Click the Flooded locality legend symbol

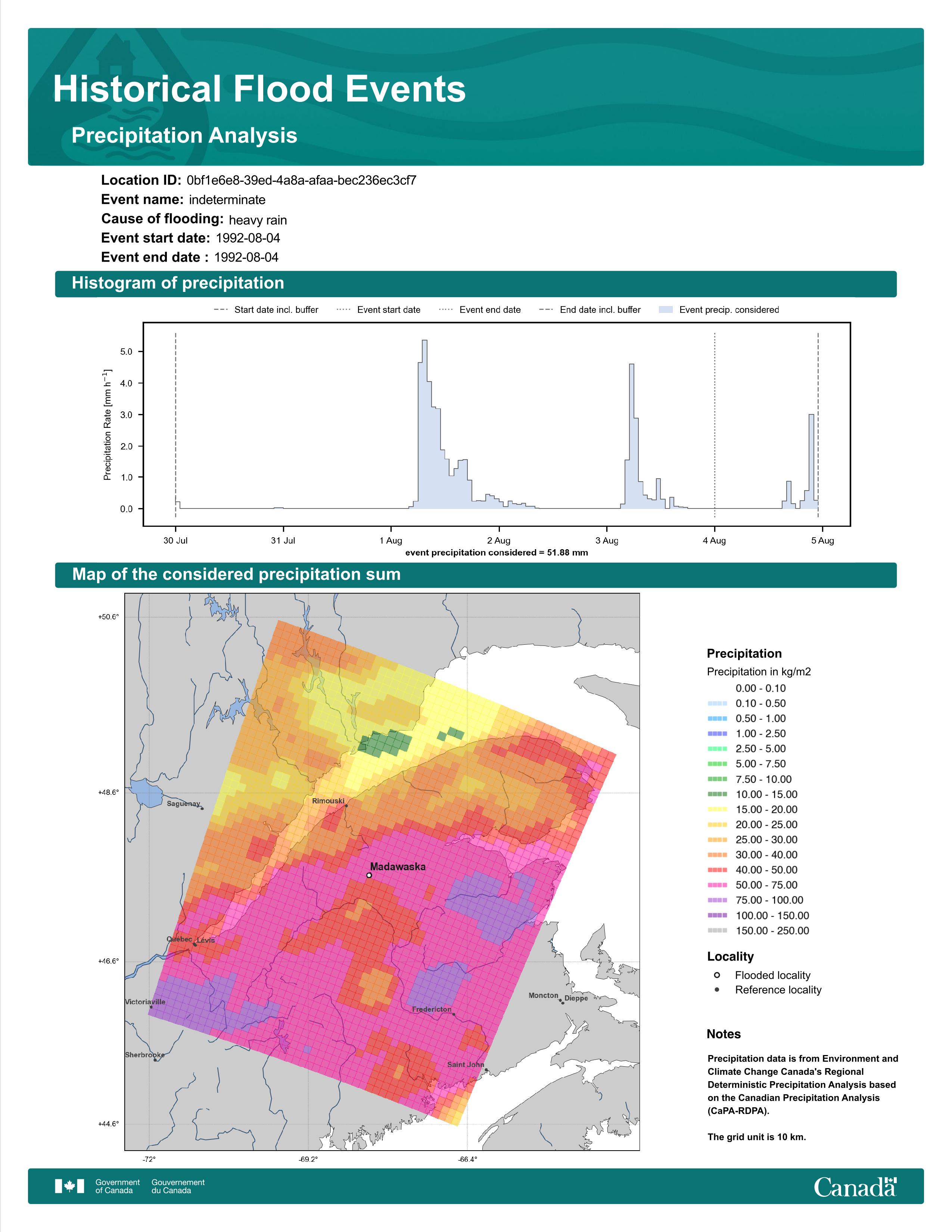[717, 975]
